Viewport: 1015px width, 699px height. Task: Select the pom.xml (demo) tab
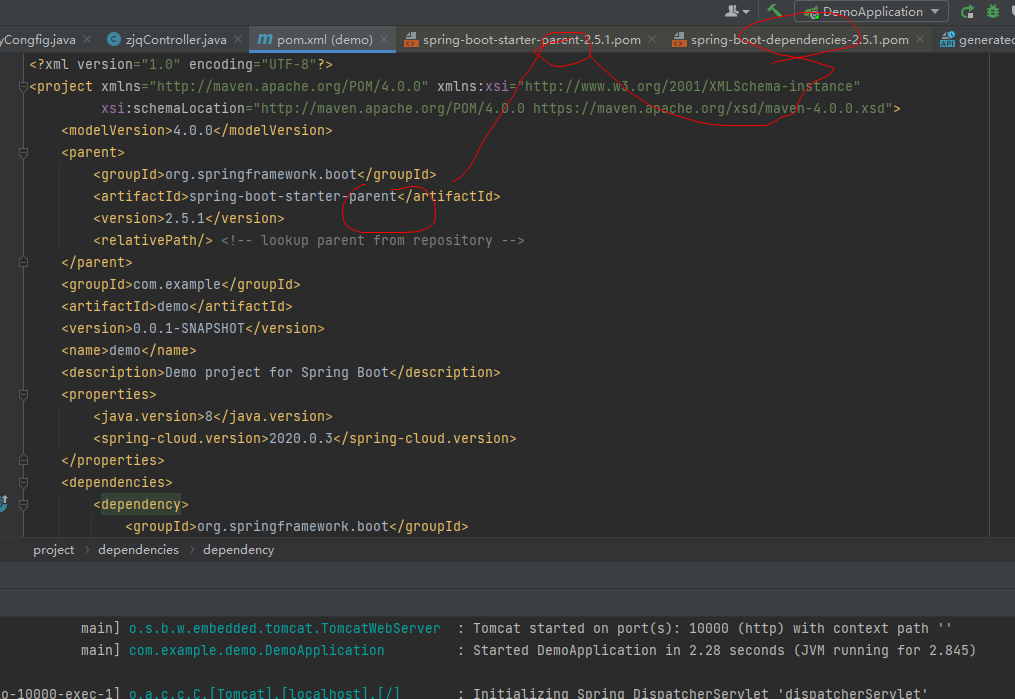324,39
